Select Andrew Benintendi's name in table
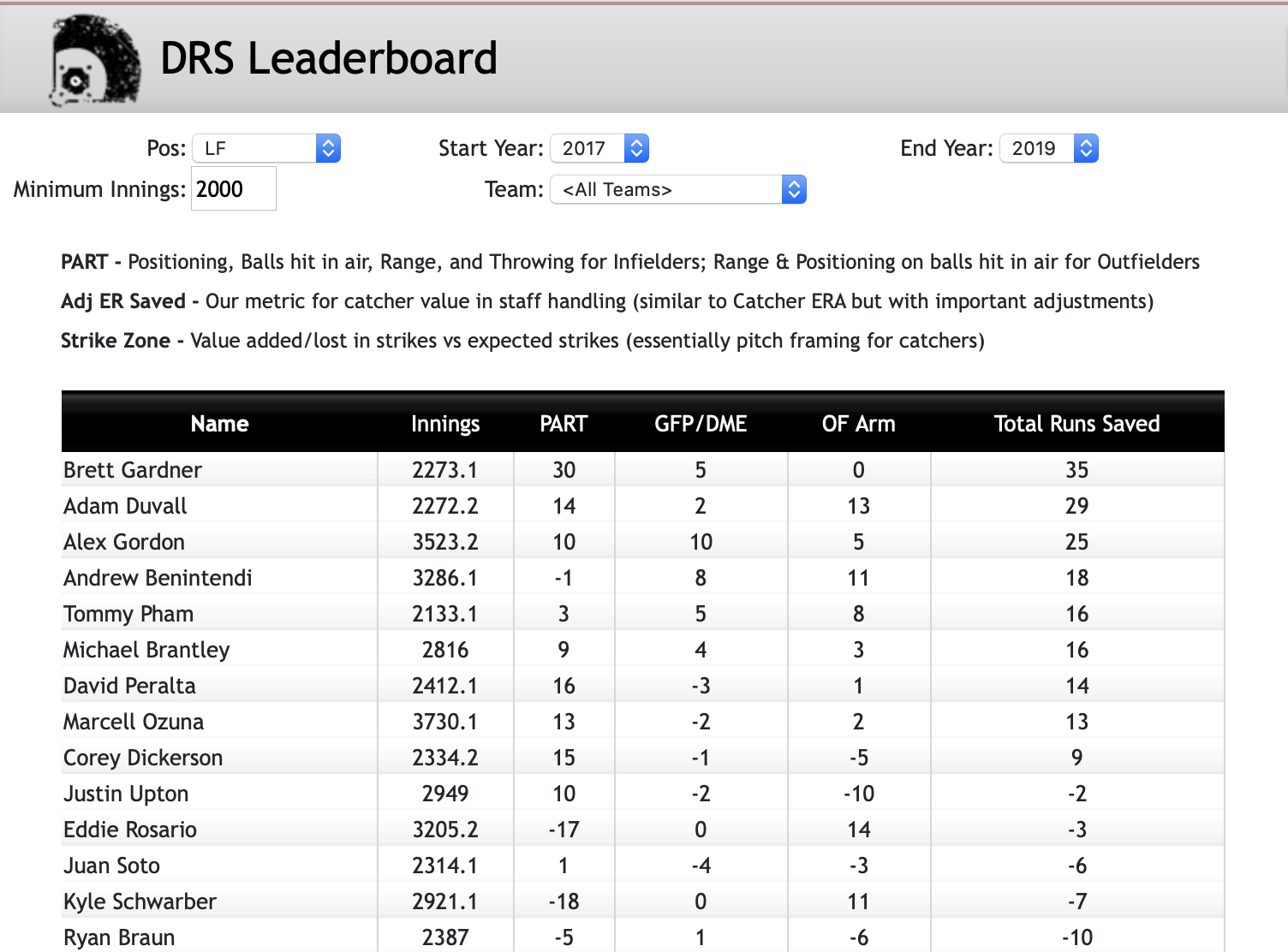This screenshot has width=1288, height=952. [x=158, y=578]
